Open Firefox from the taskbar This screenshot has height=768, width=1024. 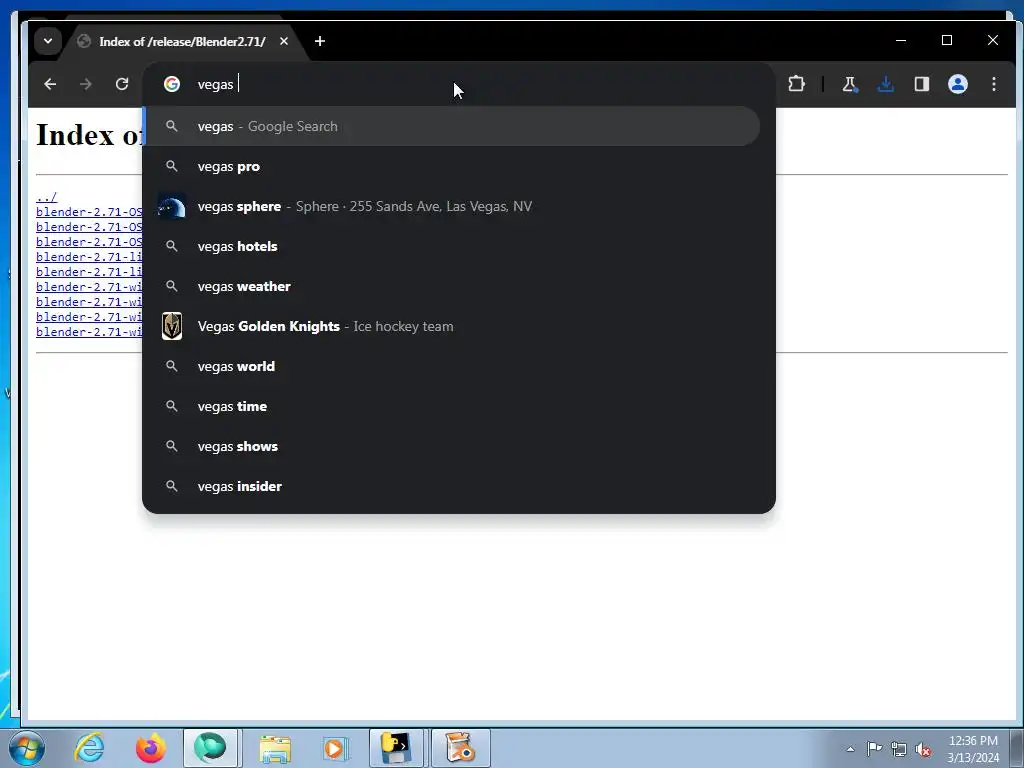151,748
